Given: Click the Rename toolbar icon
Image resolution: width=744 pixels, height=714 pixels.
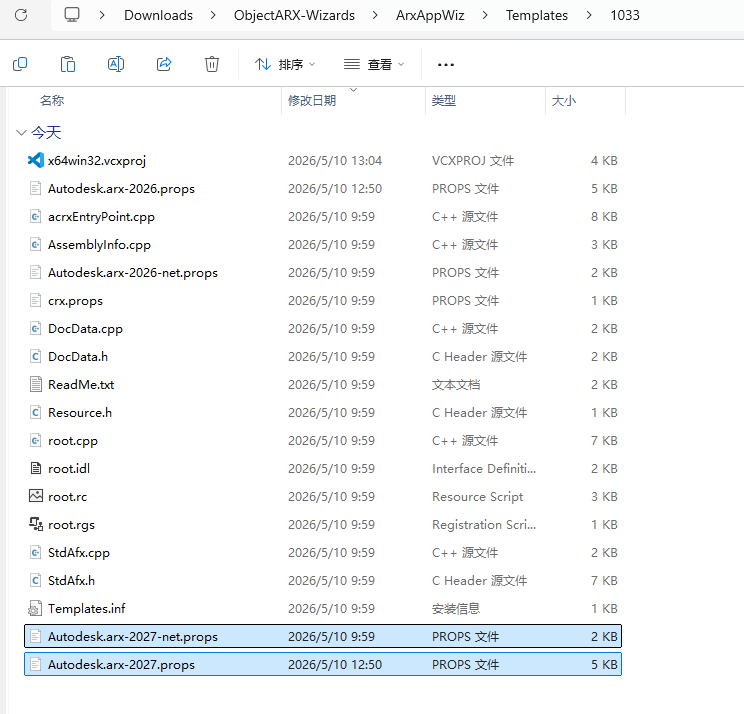Looking at the screenshot, I should (x=116, y=64).
